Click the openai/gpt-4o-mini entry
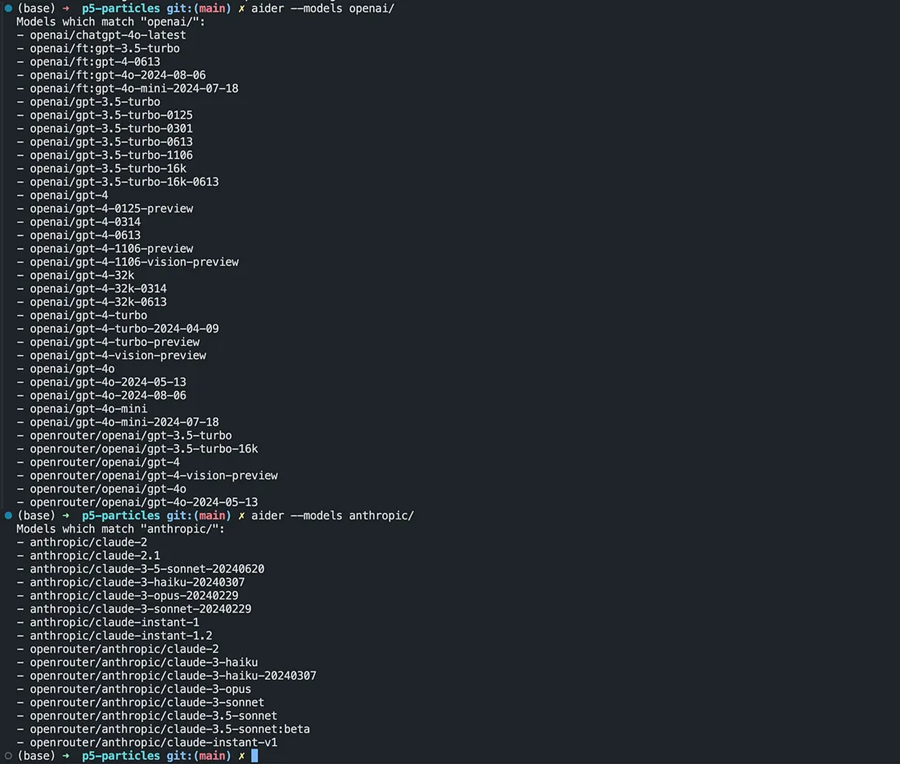The width and height of the screenshot is (900, 764). (x=88, y=409)
